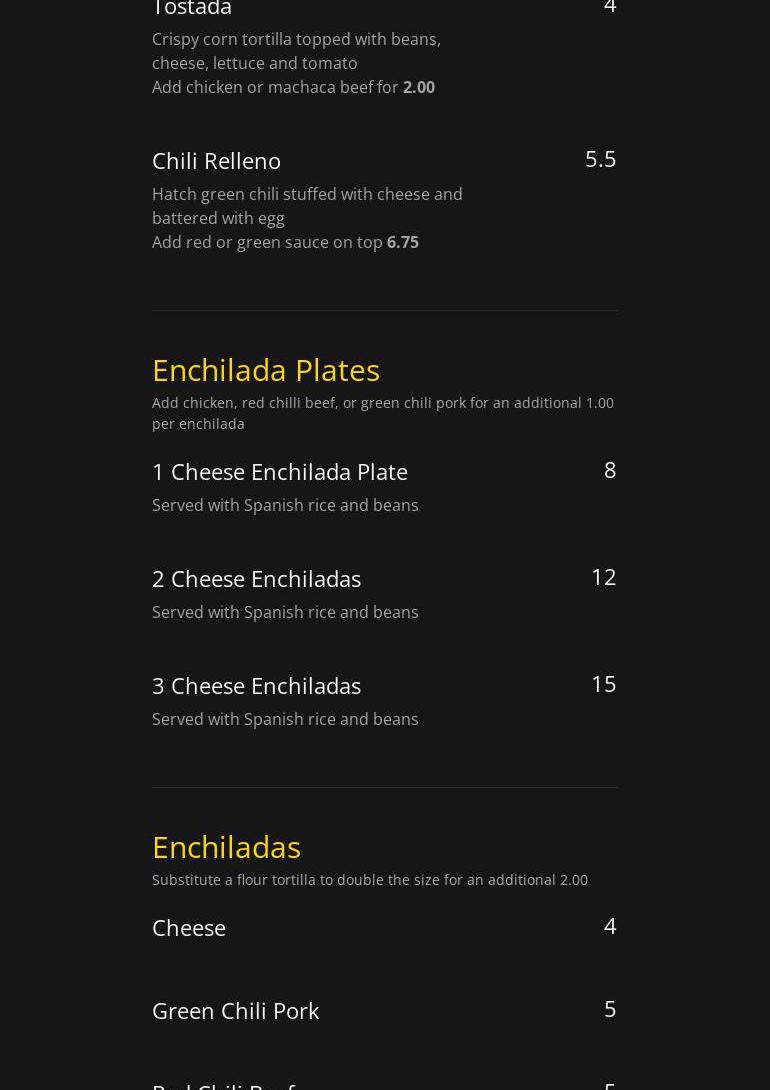Screen dimensions: 770x1090
Task: Click the chicken or machaca beef 2.00 add-on
Action: click(x=293, y=87)
